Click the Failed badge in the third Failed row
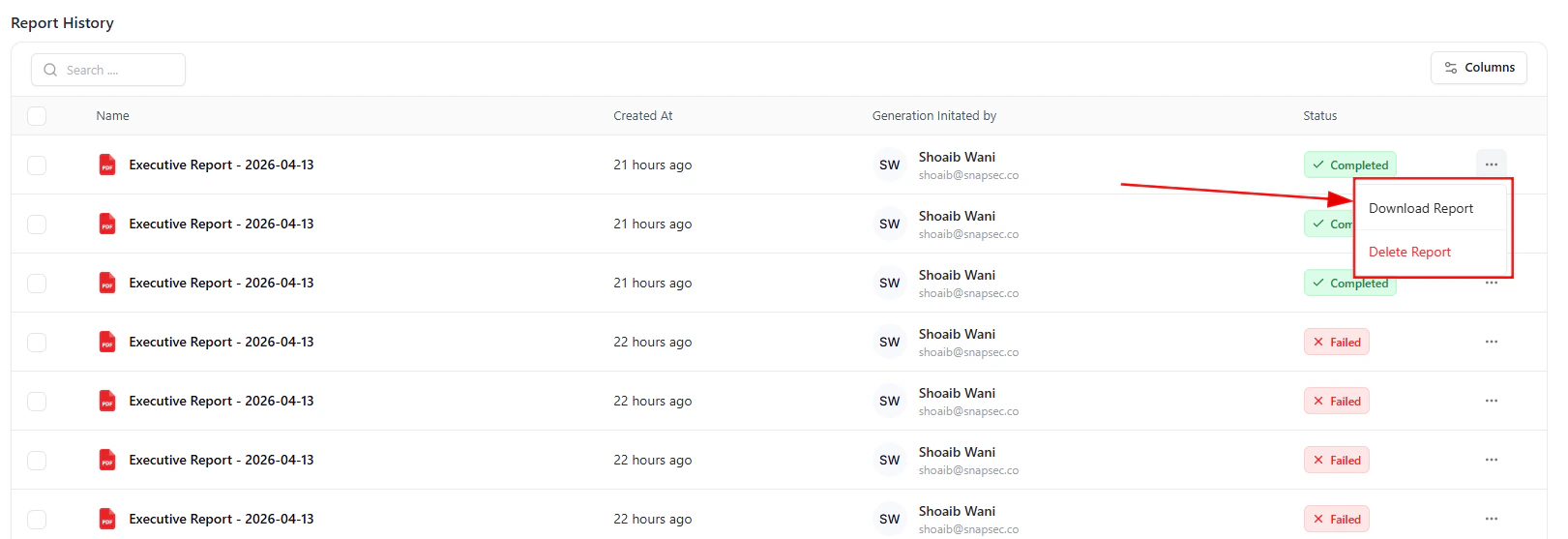Viewport: 1568px width, 539px height. click(1336, 461)
